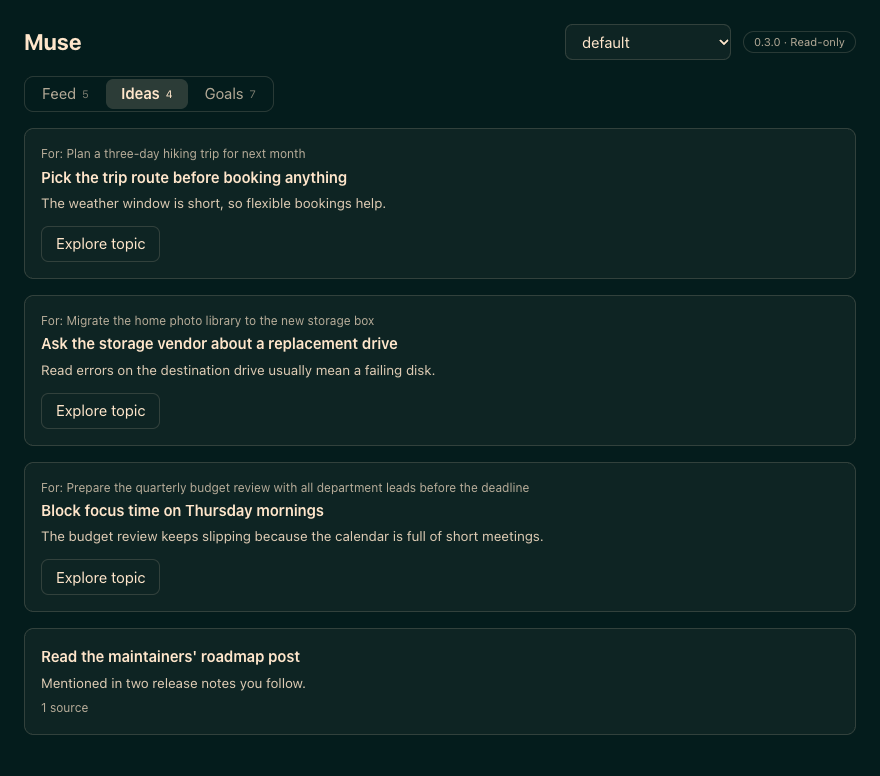Explore topic for the storage vendor idea

(x=100, y=411)
